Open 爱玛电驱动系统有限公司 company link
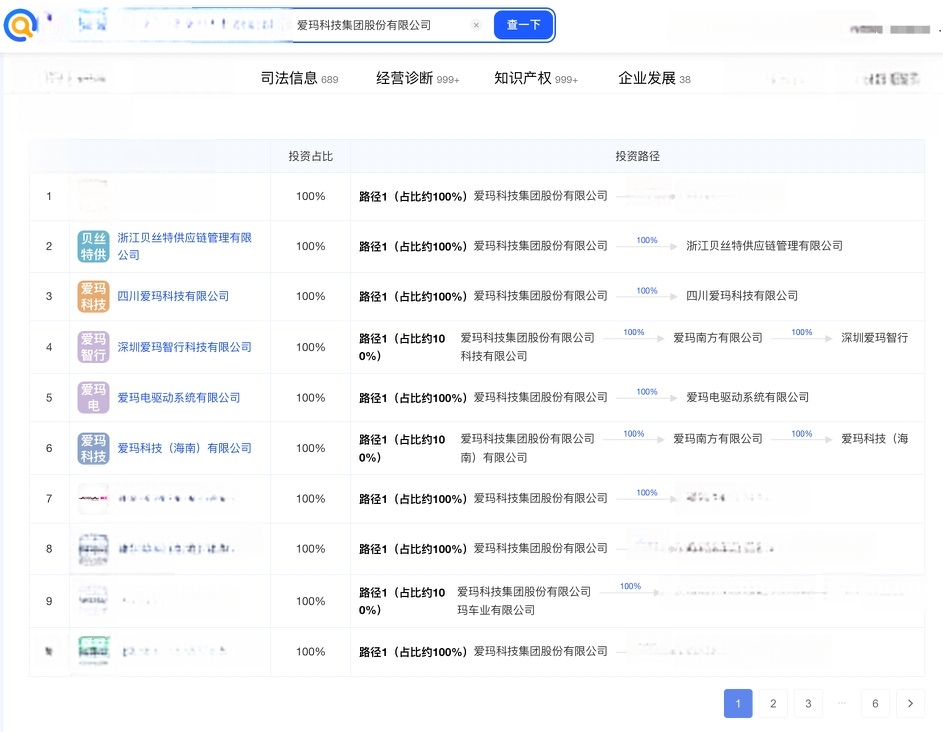This screenshot has width=943, height=732. pos(179,398)
